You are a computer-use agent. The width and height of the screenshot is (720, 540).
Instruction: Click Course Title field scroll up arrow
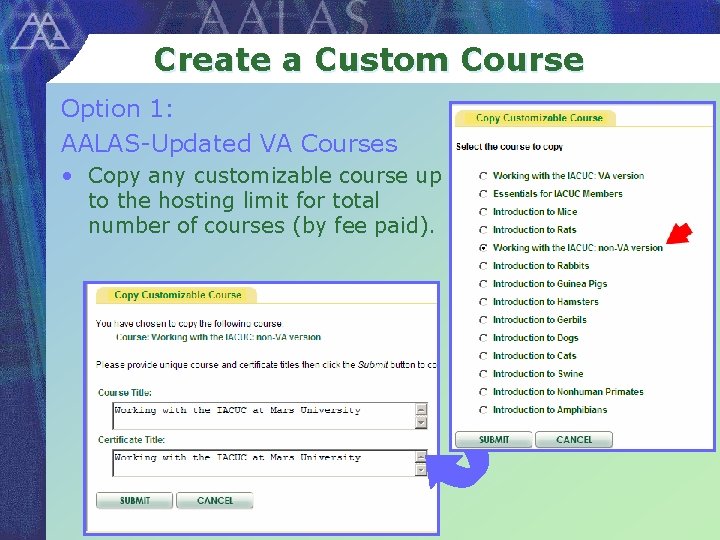click(x=421, y=409)
